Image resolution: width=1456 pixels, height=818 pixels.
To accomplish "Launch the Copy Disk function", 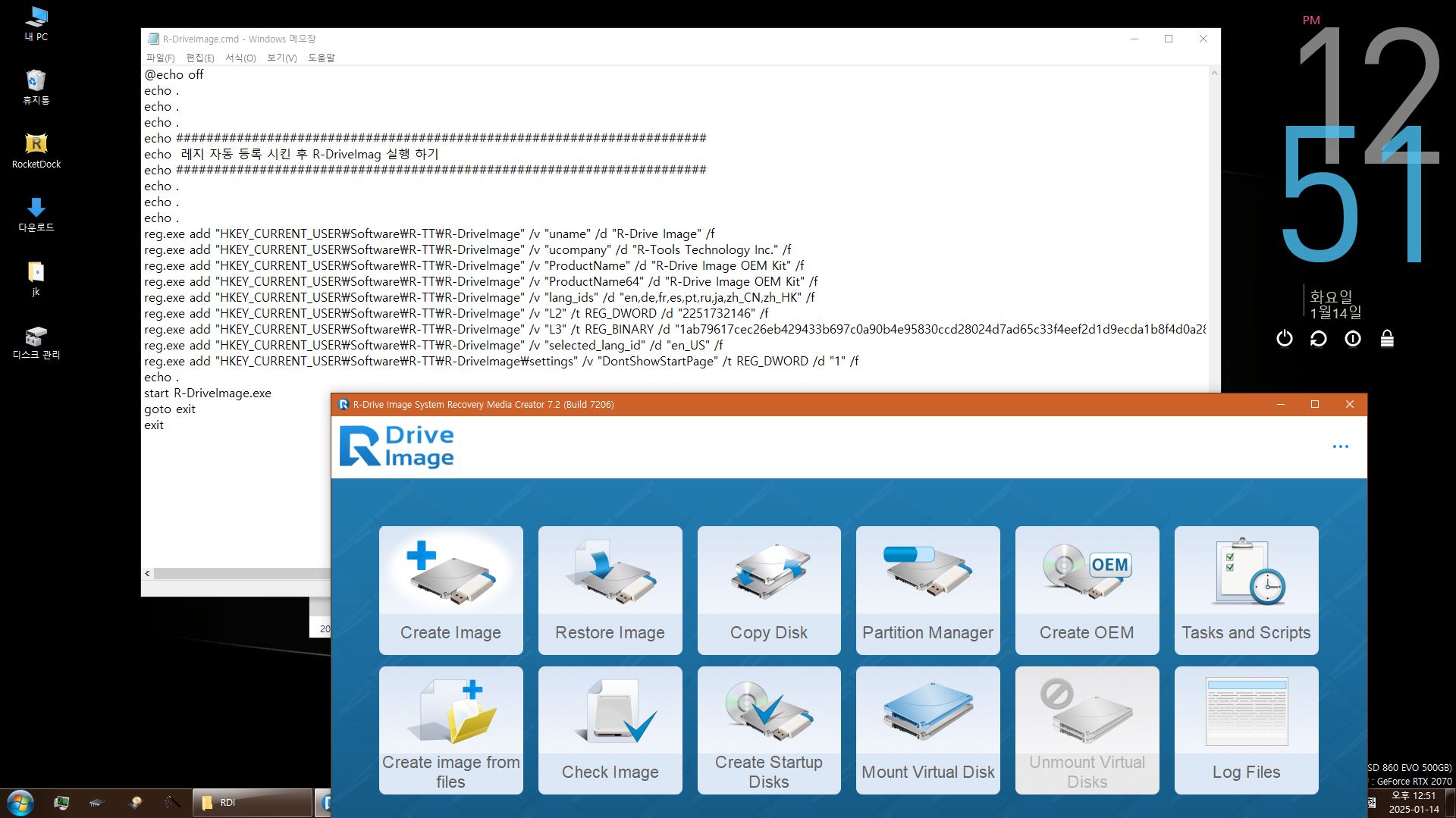I will pos(769,590).
